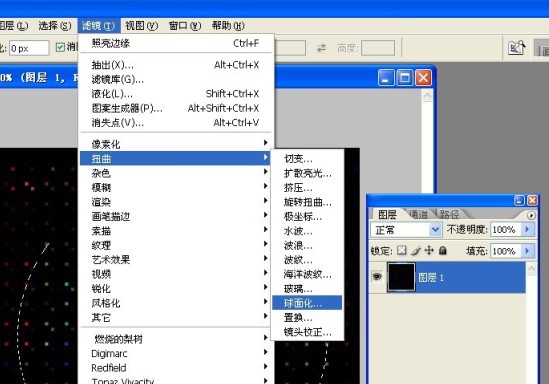Select 极坐标... polar coordinates
This screenshot has width=549, height=384.
(x=307, y=216)
